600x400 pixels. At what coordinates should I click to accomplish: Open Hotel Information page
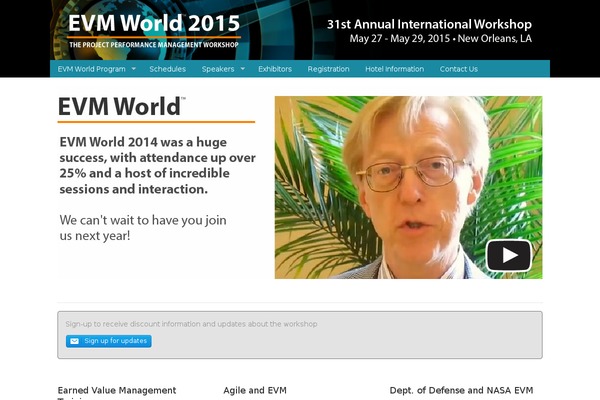[x=395, y=69]
